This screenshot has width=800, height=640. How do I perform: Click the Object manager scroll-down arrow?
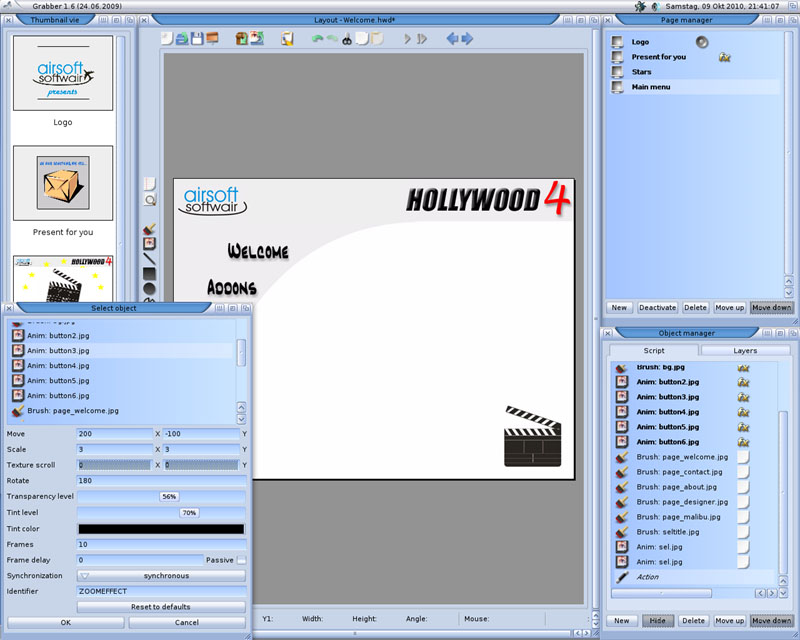(x=783, y=593)
